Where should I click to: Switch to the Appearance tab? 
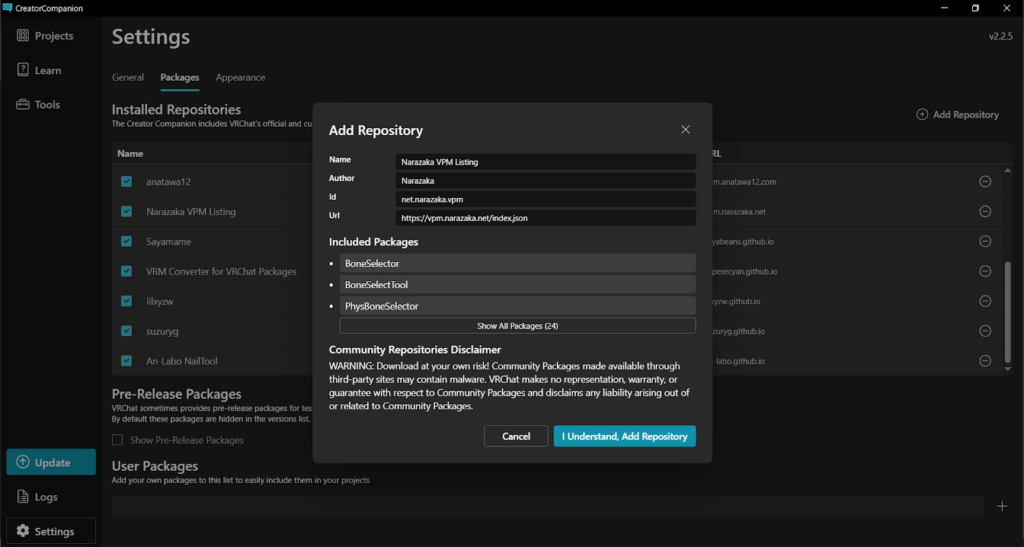point(240,77)
